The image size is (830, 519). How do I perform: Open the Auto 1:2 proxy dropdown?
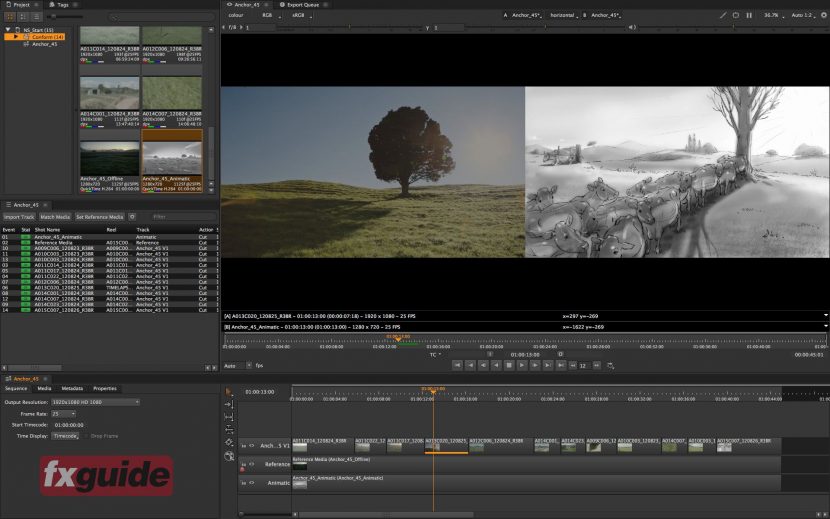802,15
